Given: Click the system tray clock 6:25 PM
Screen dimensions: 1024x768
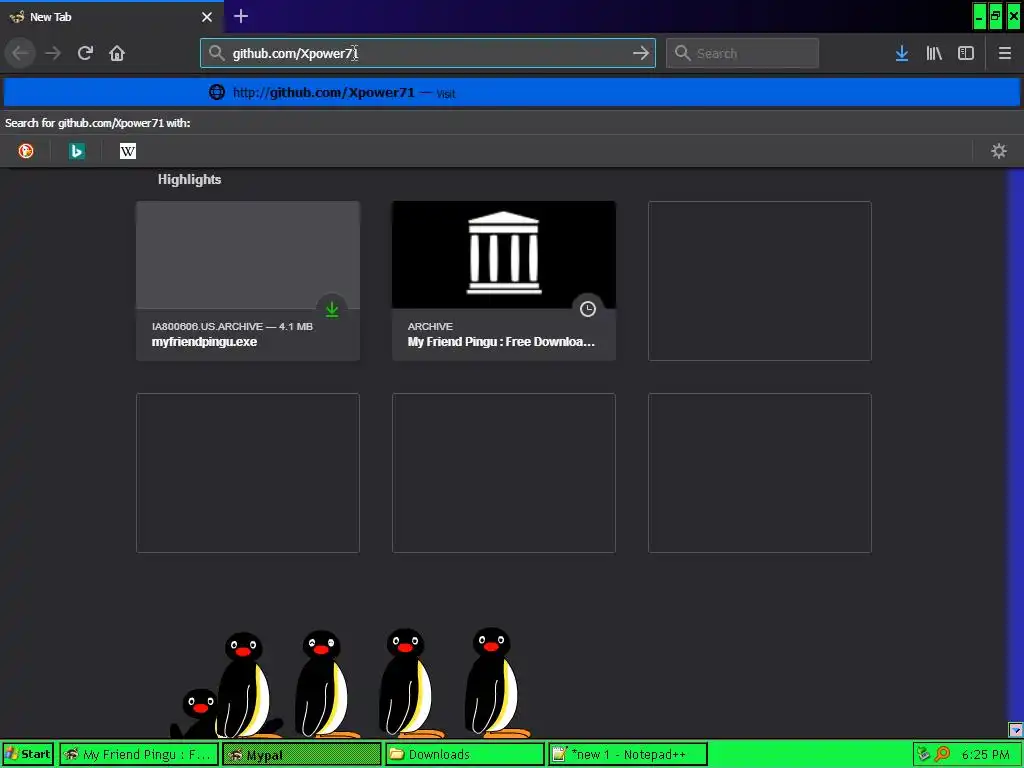Looking at the screenshot, I should tap(985, 754).
